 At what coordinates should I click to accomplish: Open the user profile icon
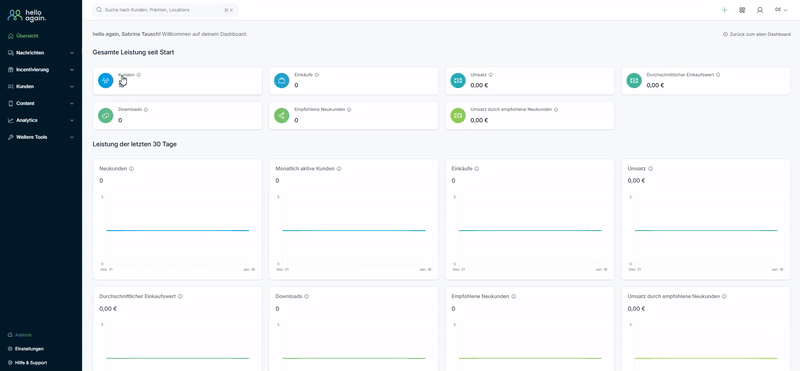tap(760, 10)
